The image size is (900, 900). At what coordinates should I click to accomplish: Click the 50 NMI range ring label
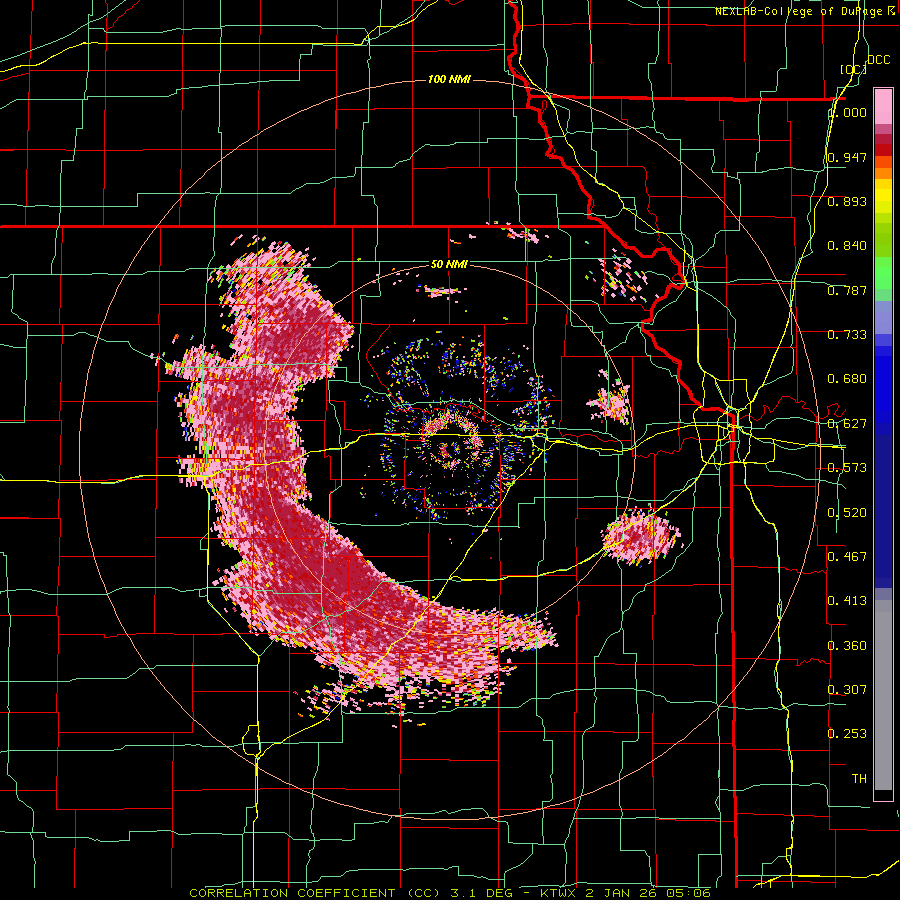pos(449,265)
